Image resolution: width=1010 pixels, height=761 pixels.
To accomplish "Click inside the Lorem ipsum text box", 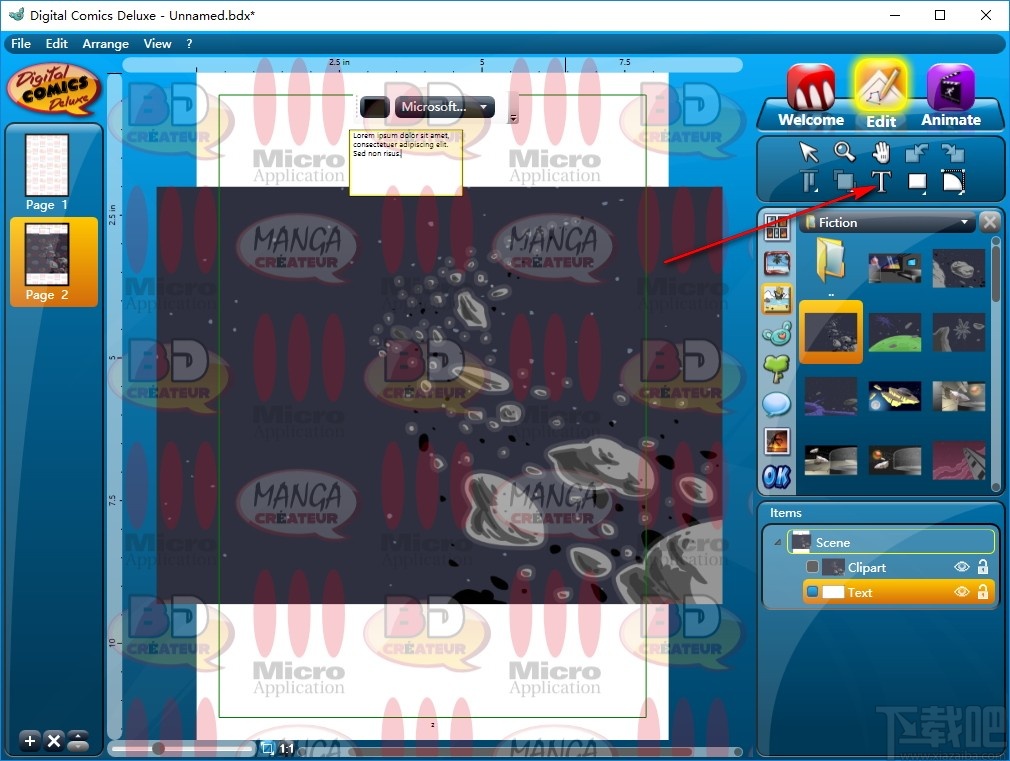I will (406, 162).
